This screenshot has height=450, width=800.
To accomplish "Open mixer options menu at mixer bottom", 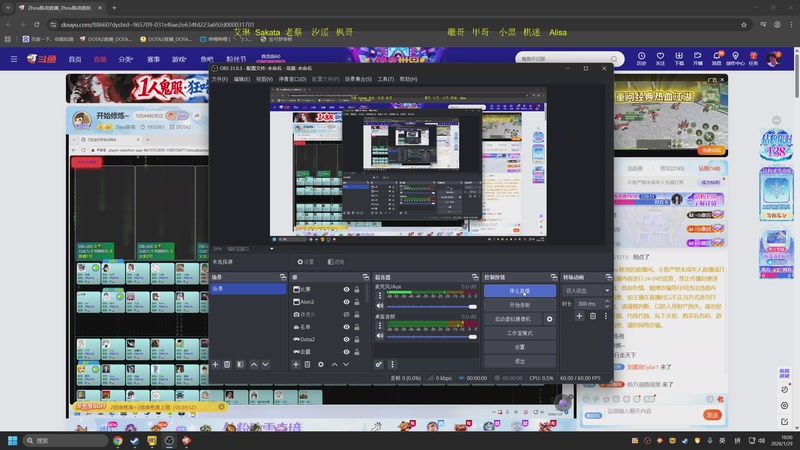I will (x=392, y=364).
